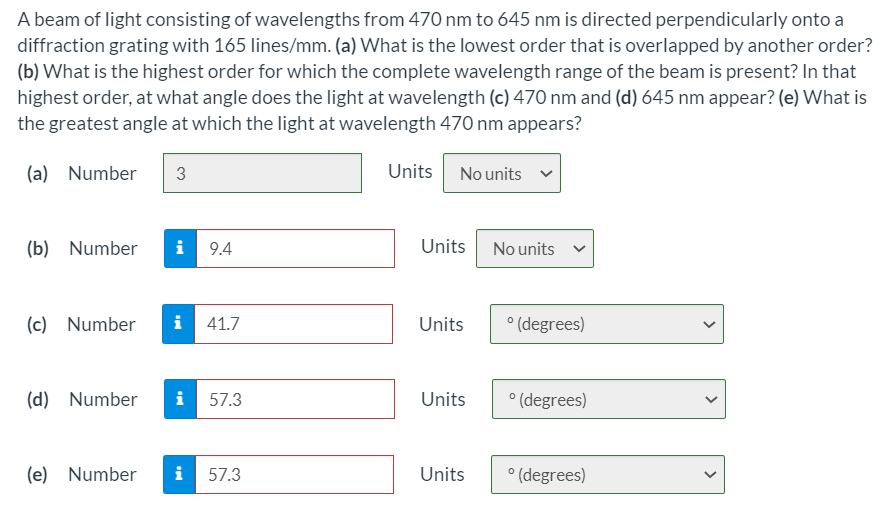Click the "(c) Number" label
The width and height of the screenshot is (892, 530).
click(x=82, y=324)
